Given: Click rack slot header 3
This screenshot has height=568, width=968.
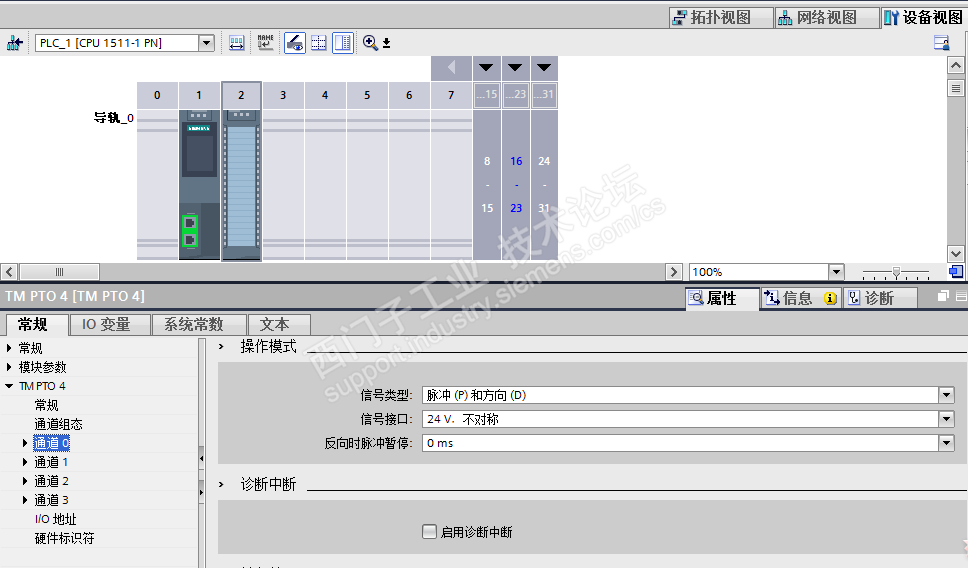Looking at the screenshot, I should point(283,95).
